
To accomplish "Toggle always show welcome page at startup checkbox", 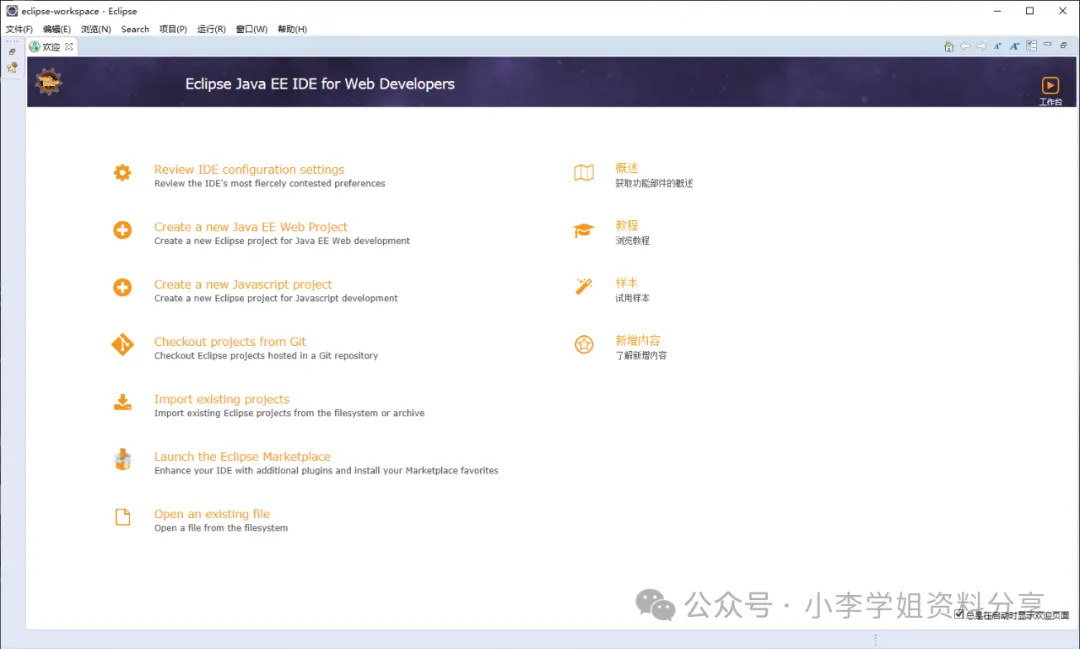I will coord(959,615).
